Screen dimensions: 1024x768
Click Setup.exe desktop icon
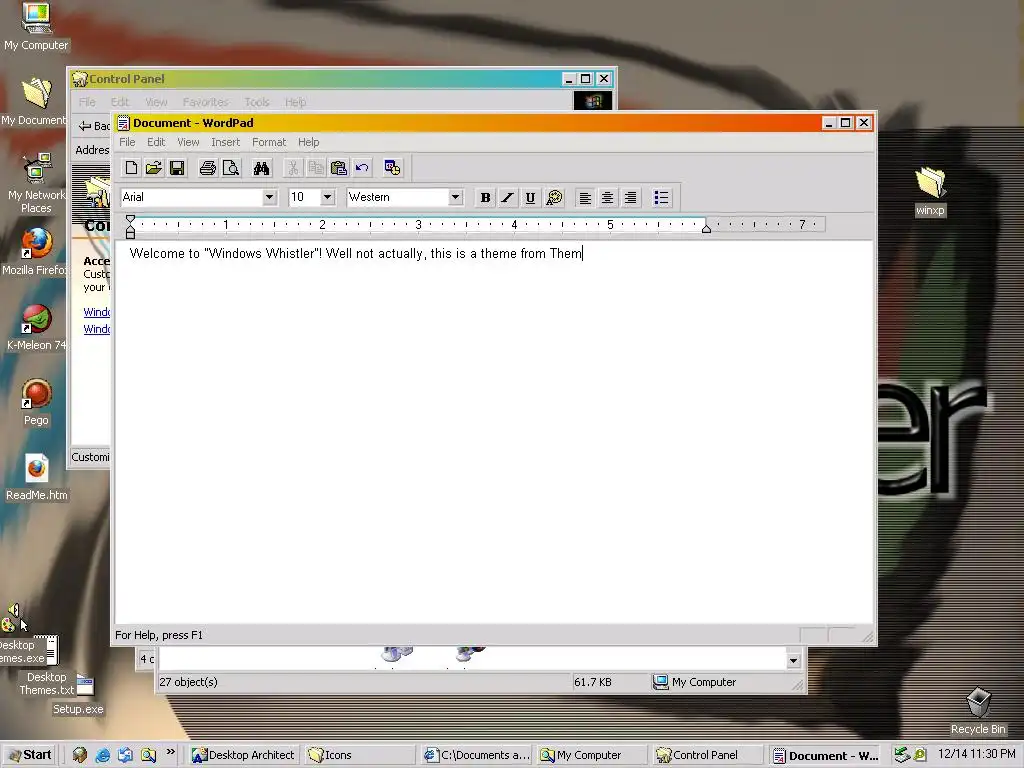point(78,709)
